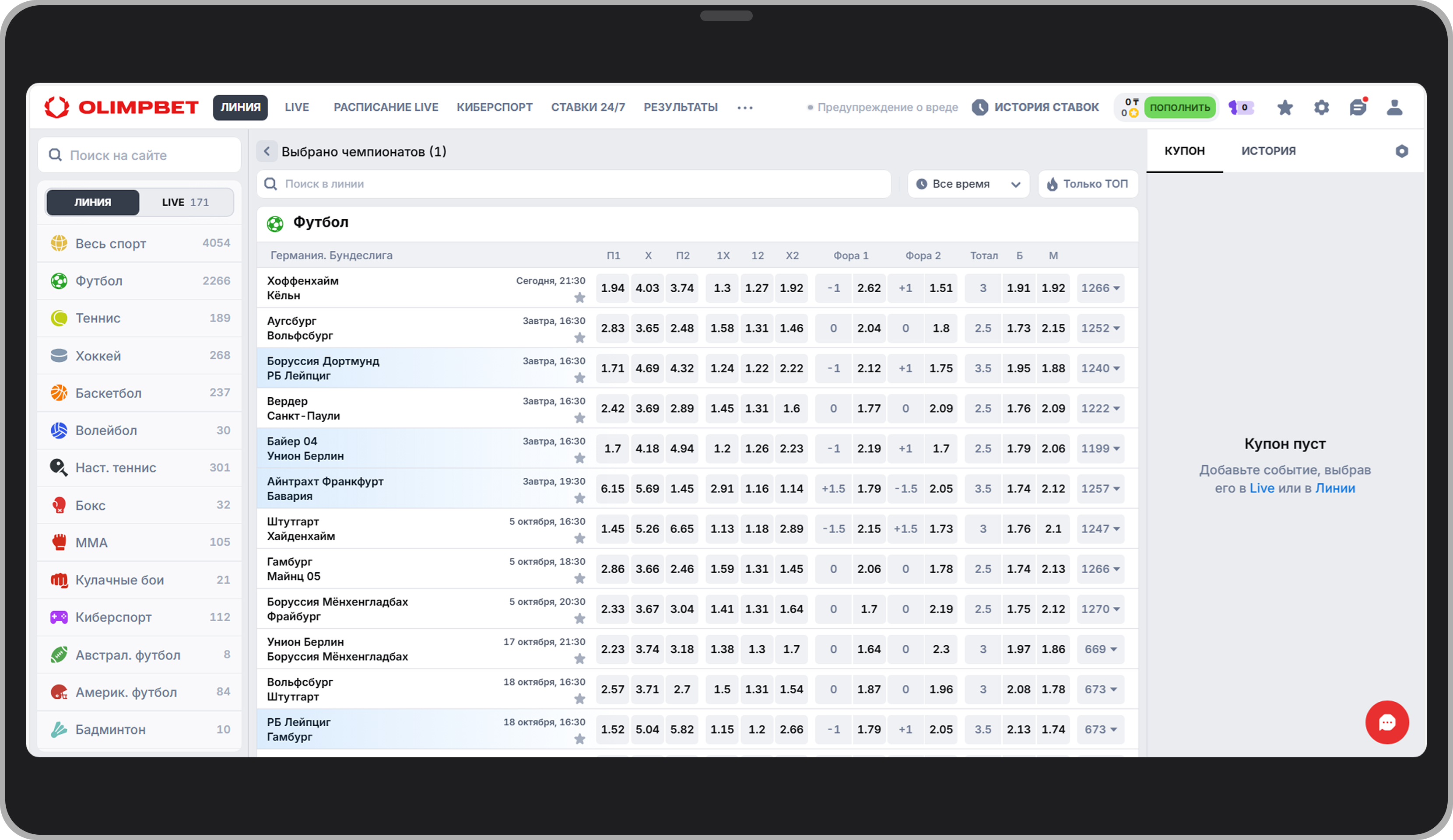Toggle the Только ТОП filter
This screenshot has height=840, width=1453.
coord(1088,184)
